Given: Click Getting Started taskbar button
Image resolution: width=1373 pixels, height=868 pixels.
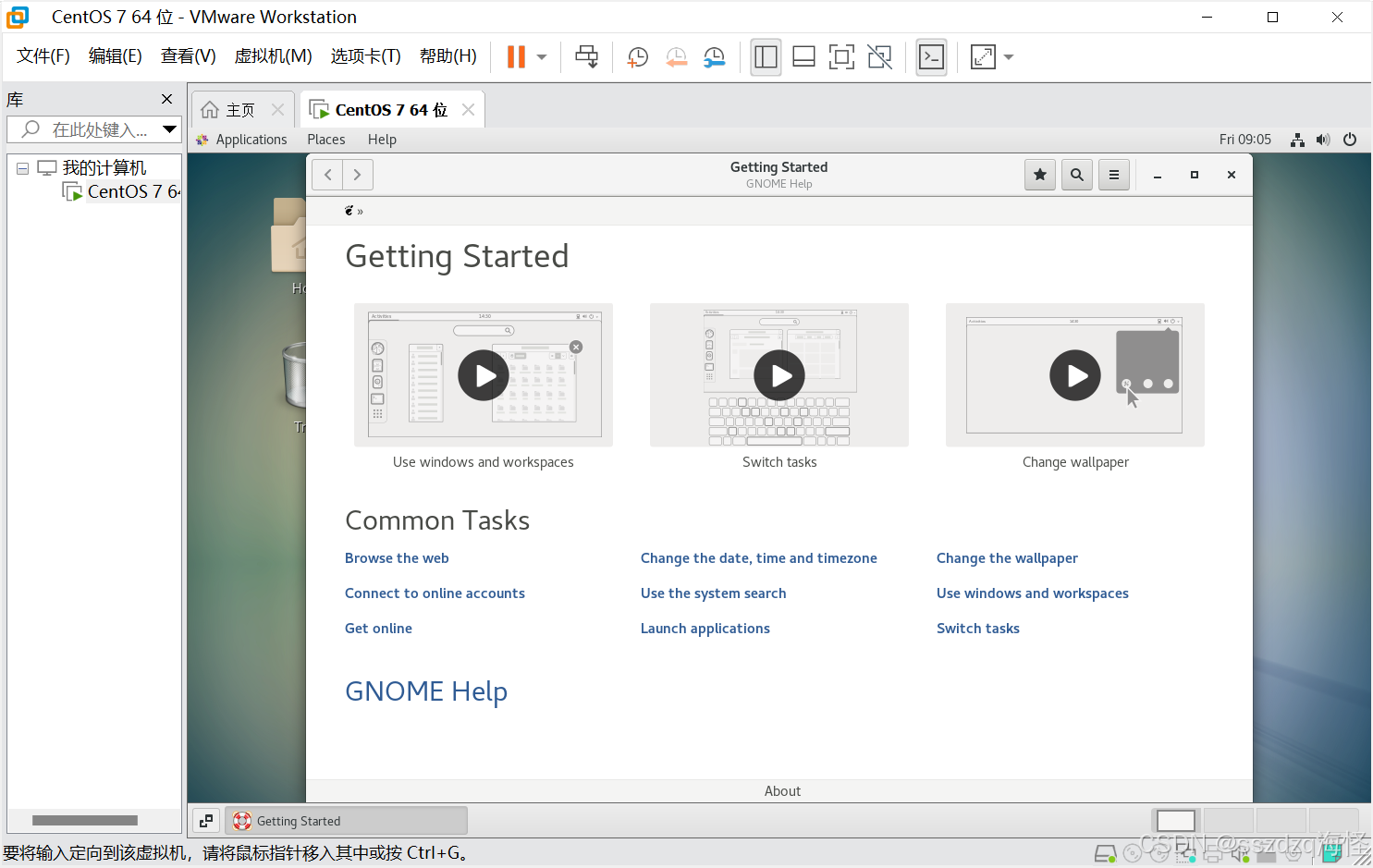Looking at the screenshot, I should [x=346, y=821].
